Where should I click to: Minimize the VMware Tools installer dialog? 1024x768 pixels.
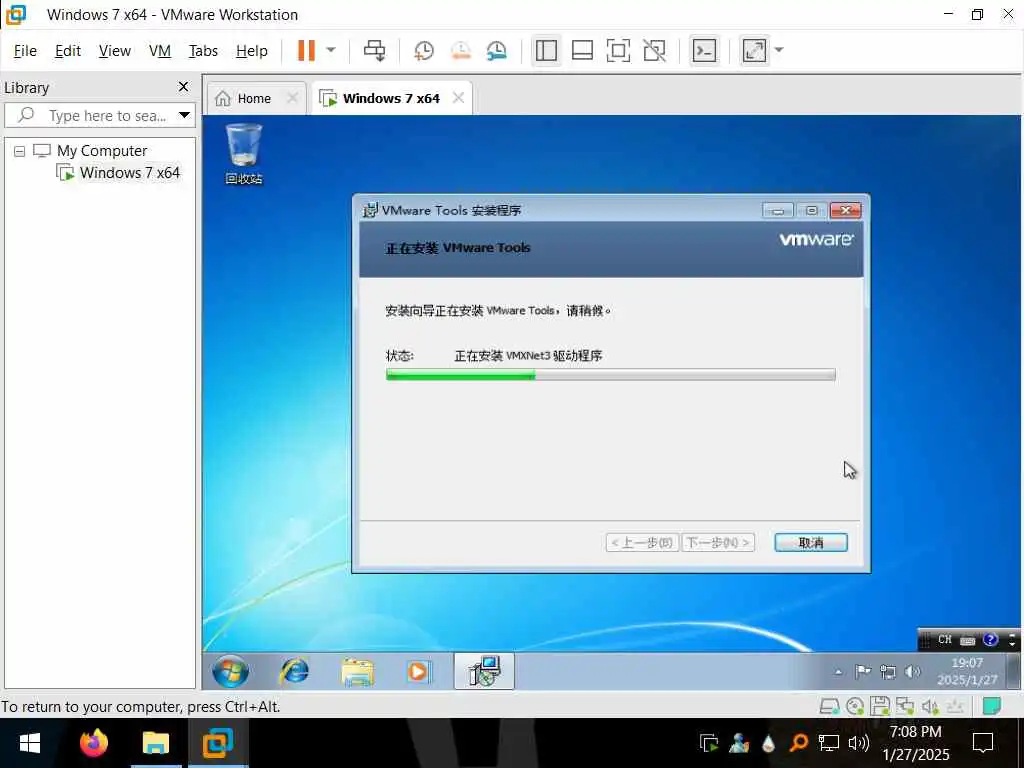point(777,211)
